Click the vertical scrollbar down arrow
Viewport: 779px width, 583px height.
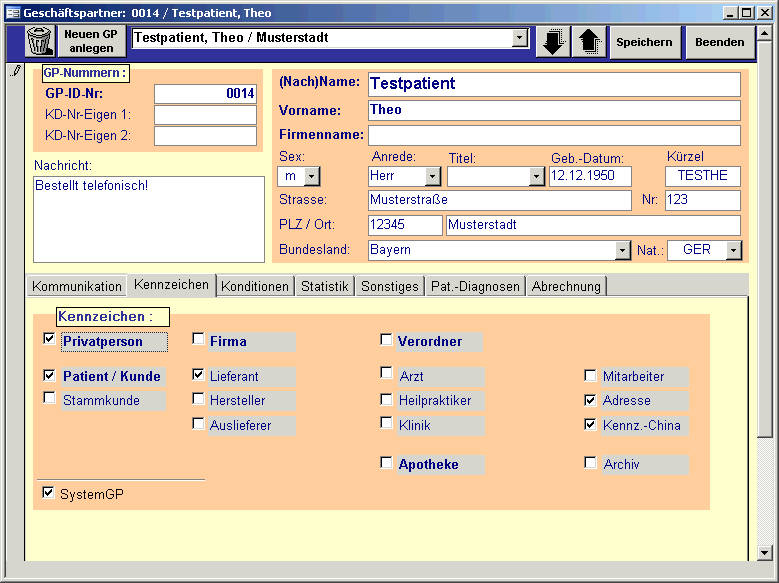click(765, 552)
